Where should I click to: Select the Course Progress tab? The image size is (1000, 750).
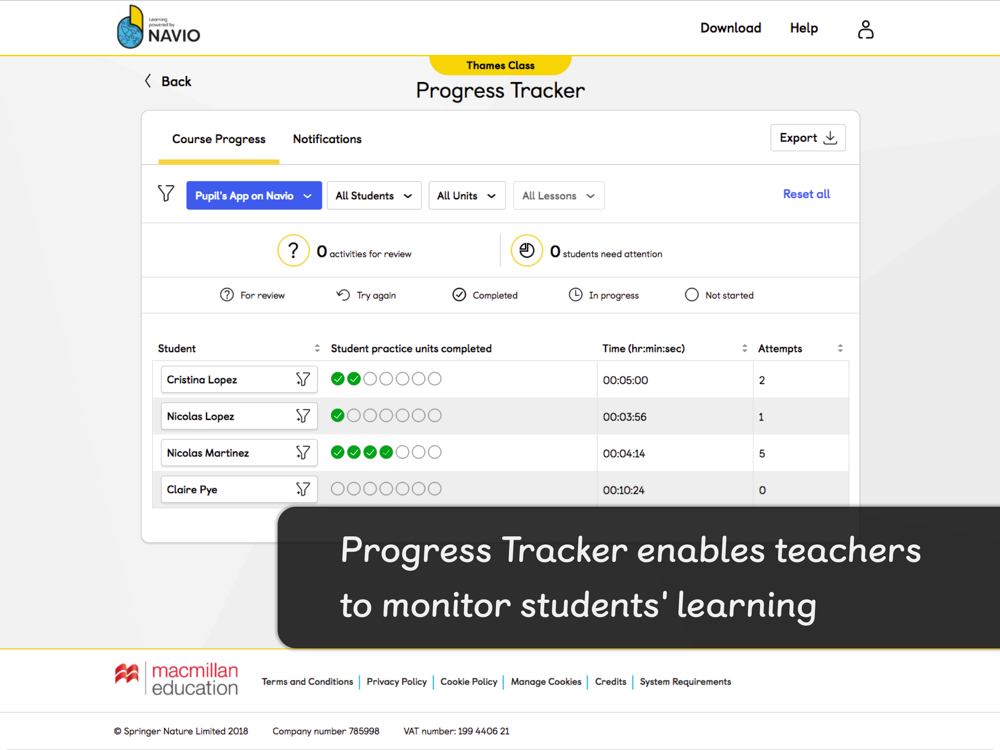coord(219,139)
